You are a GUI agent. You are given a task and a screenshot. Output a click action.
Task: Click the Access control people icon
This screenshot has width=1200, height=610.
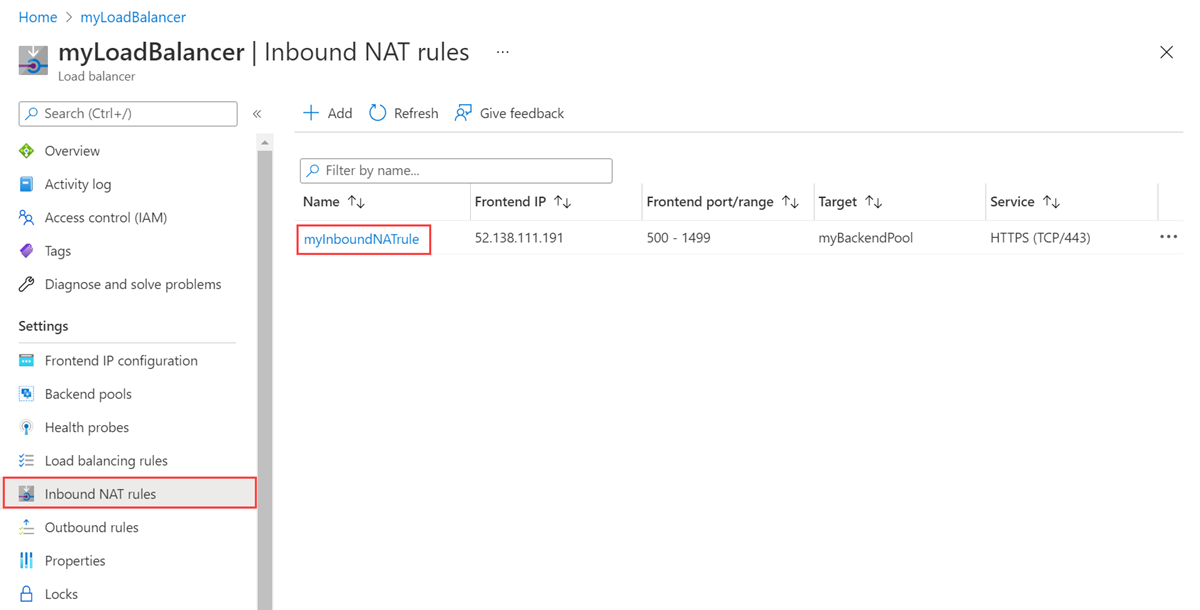point(27,217)
